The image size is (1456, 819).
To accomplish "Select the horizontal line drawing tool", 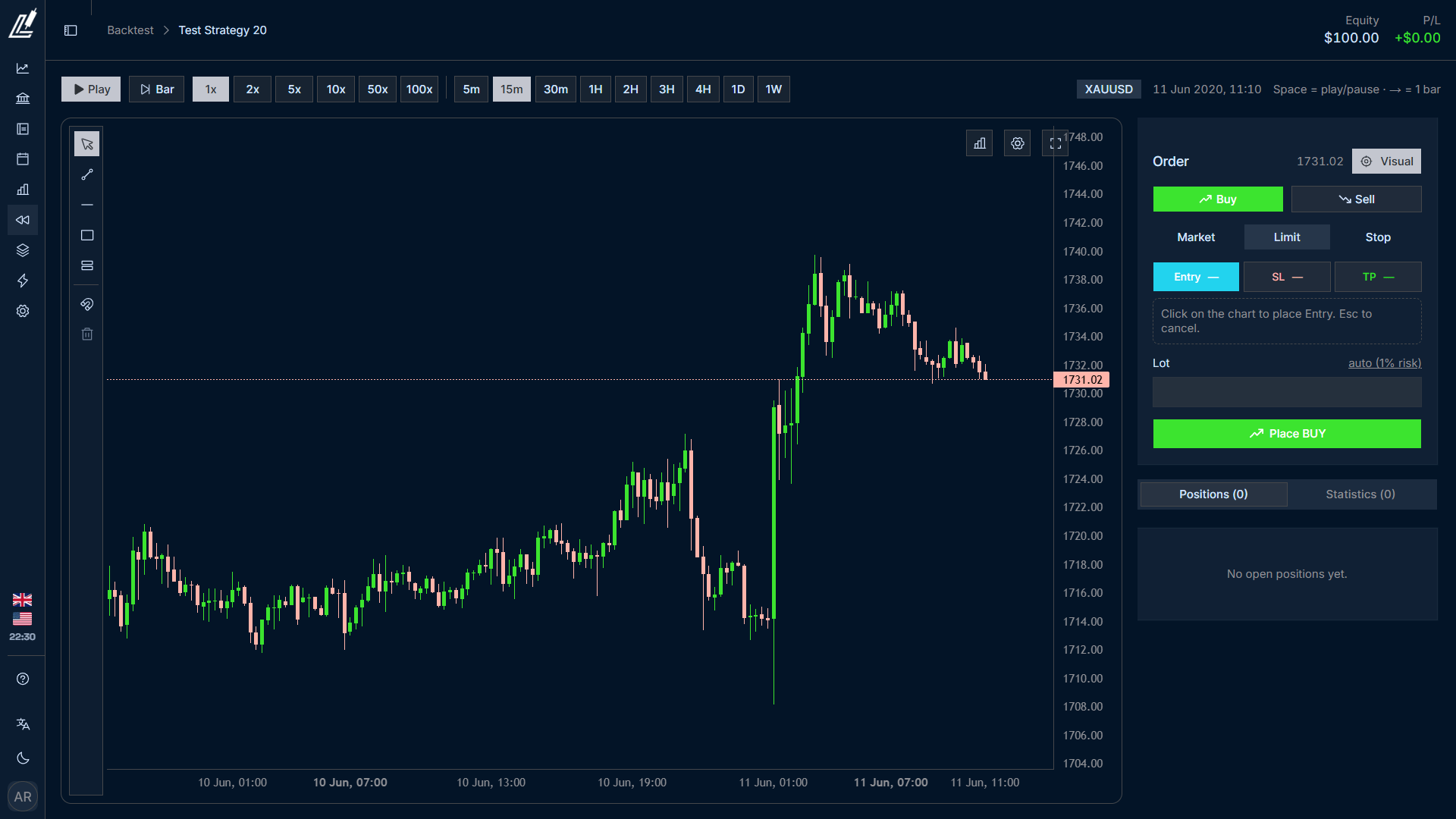I will tap(87, 205).
